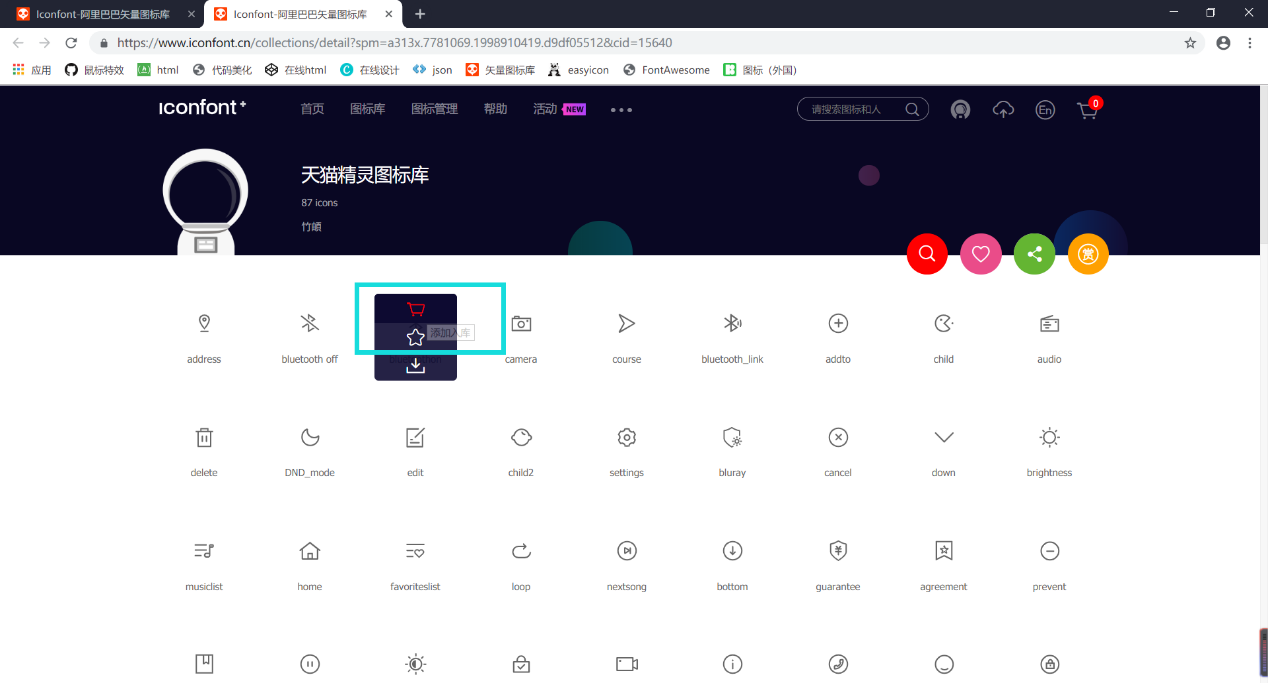The height and width of the screenshot is (683, 1268).
Task: Select the down chevron icon
Action: pyautogui.click(x=944, y=437)
